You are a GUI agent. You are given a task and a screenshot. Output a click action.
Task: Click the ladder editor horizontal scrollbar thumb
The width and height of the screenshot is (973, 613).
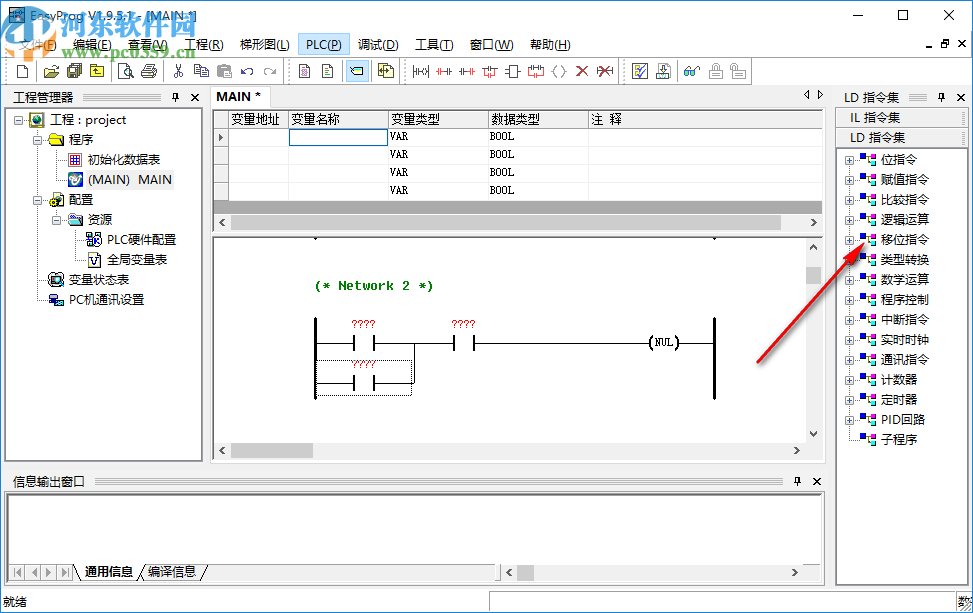tap(272, 450)
